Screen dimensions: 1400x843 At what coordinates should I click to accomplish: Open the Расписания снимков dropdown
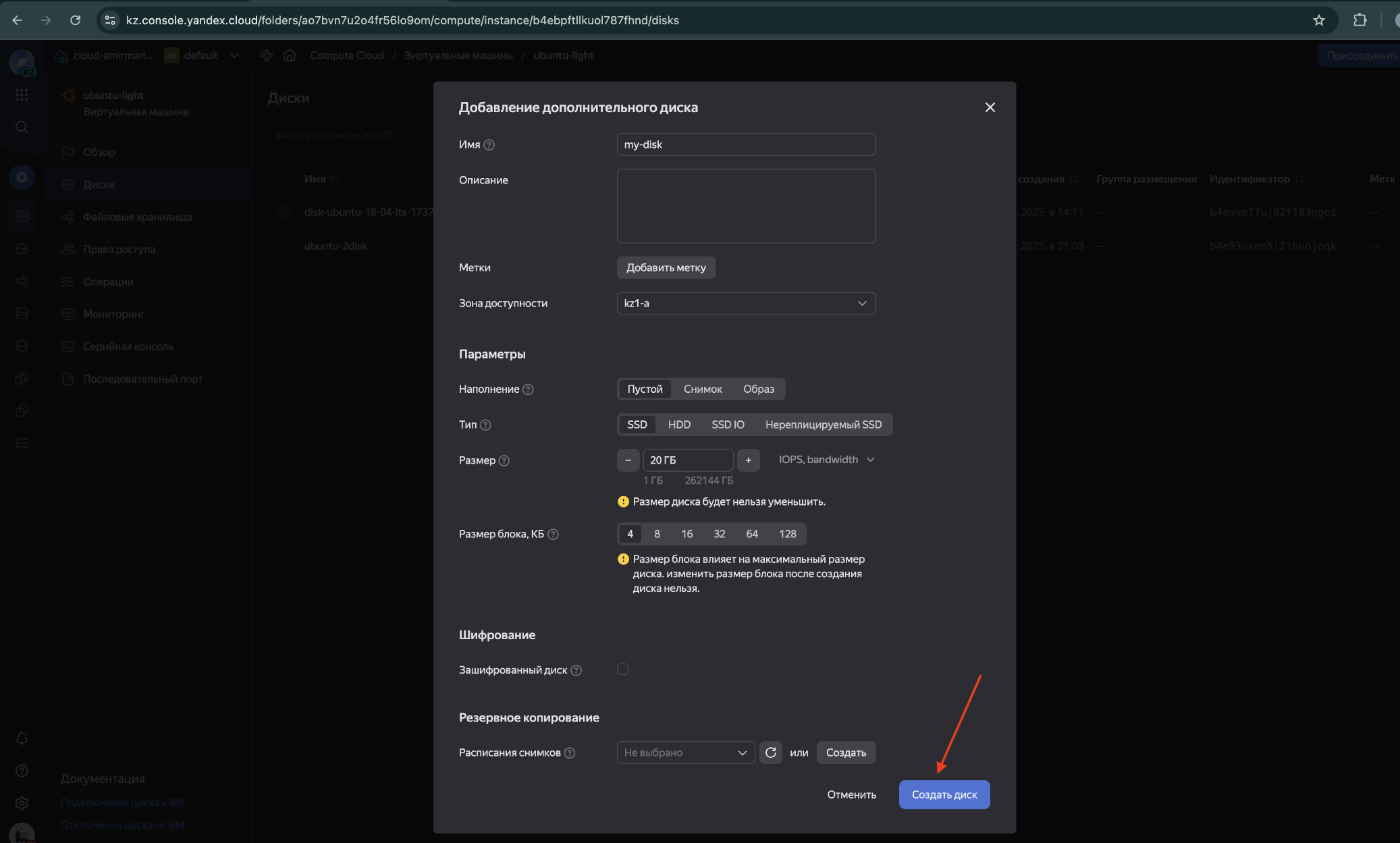pos(685,753)
